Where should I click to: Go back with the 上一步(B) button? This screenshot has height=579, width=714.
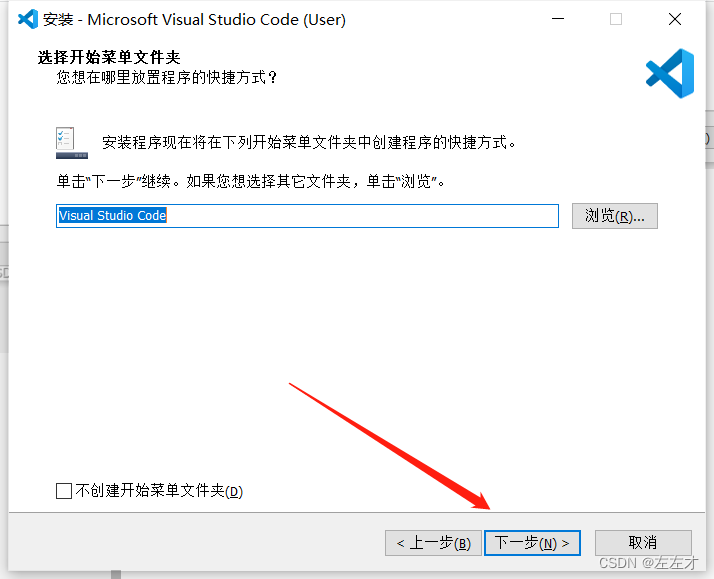[x=433, y=543]
